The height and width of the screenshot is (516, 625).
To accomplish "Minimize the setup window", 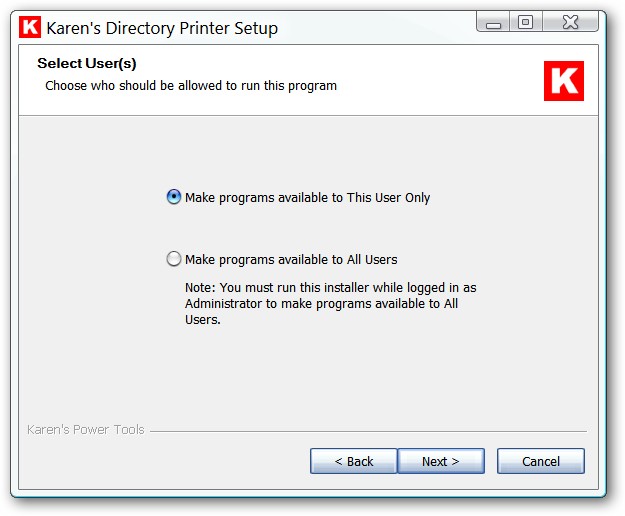I will [493, 22].
